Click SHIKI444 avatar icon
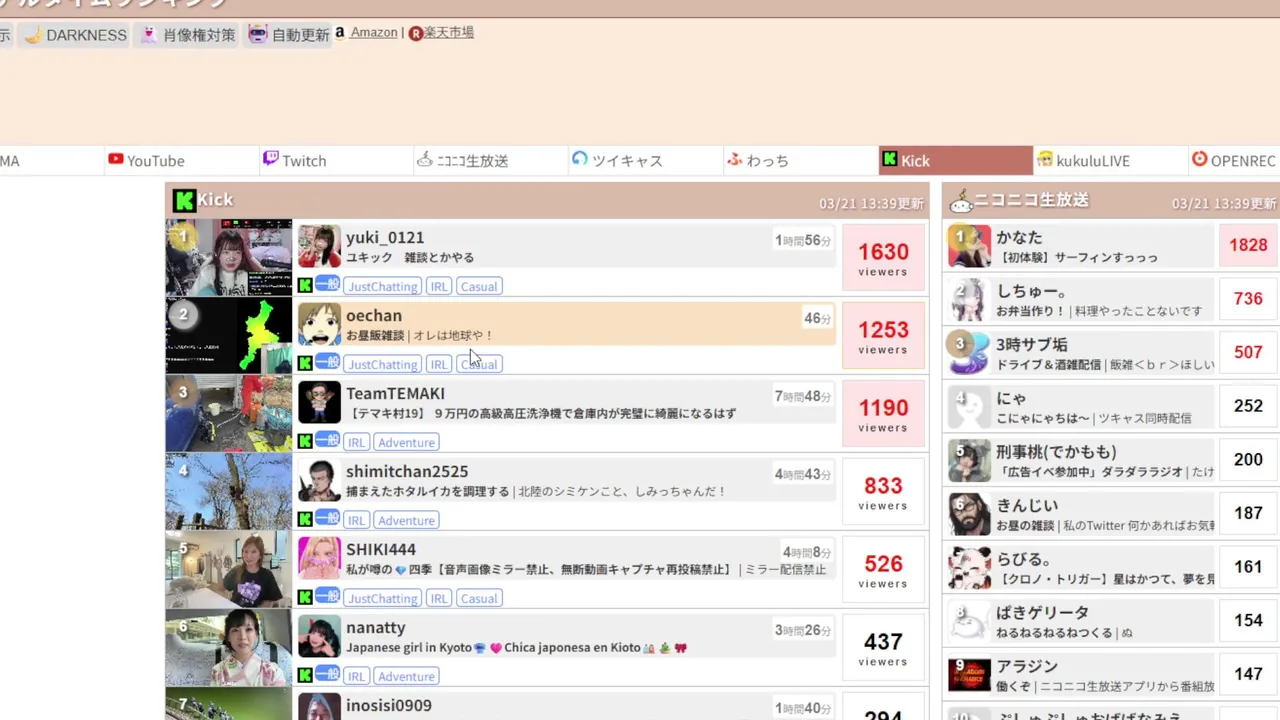This screenshot has height=720, width=1280. [x=319, y=558]
